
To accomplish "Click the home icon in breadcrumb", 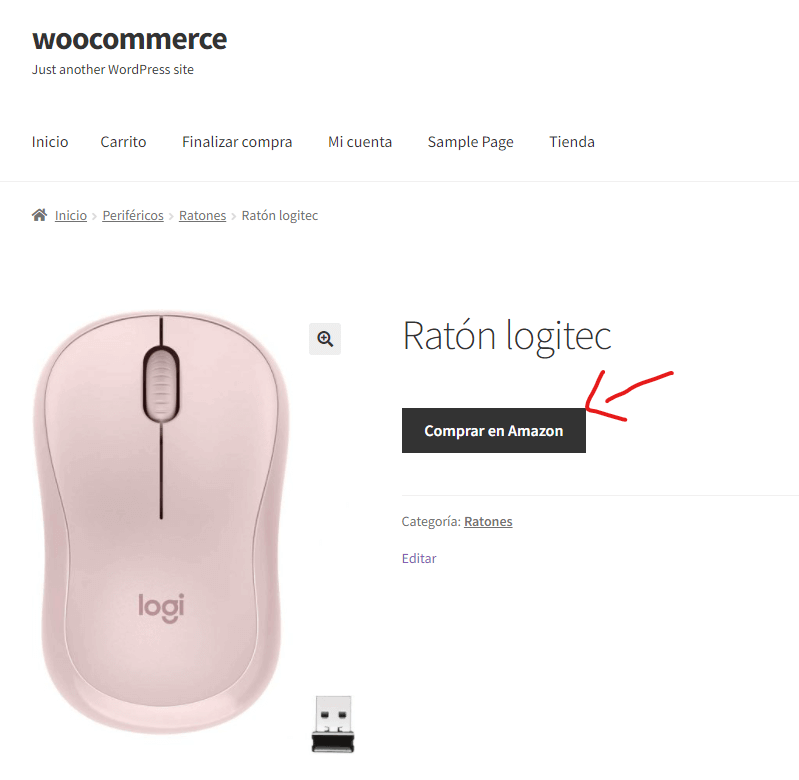I will coord(40,215).
